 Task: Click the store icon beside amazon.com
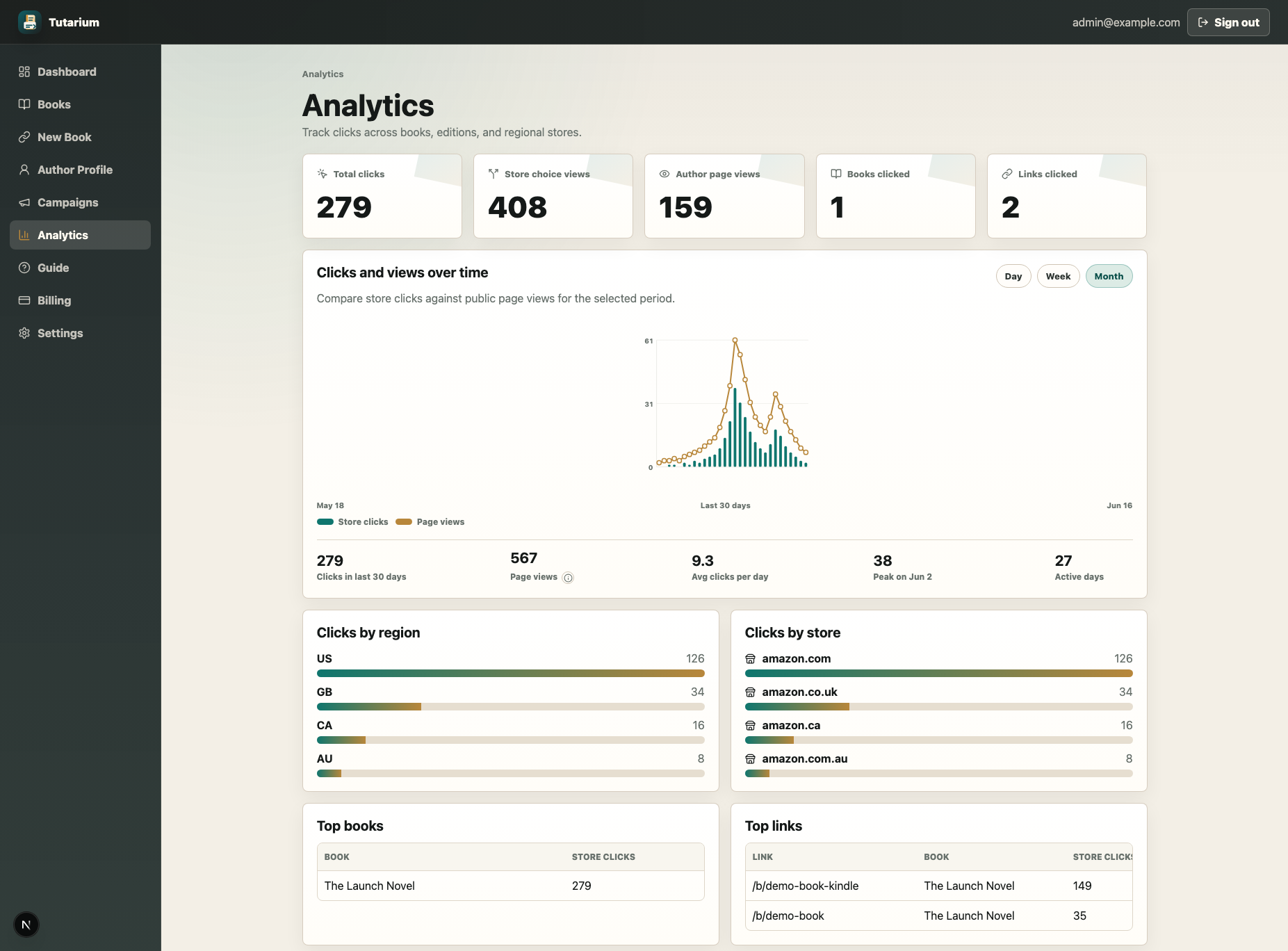[x=751, y=659]
